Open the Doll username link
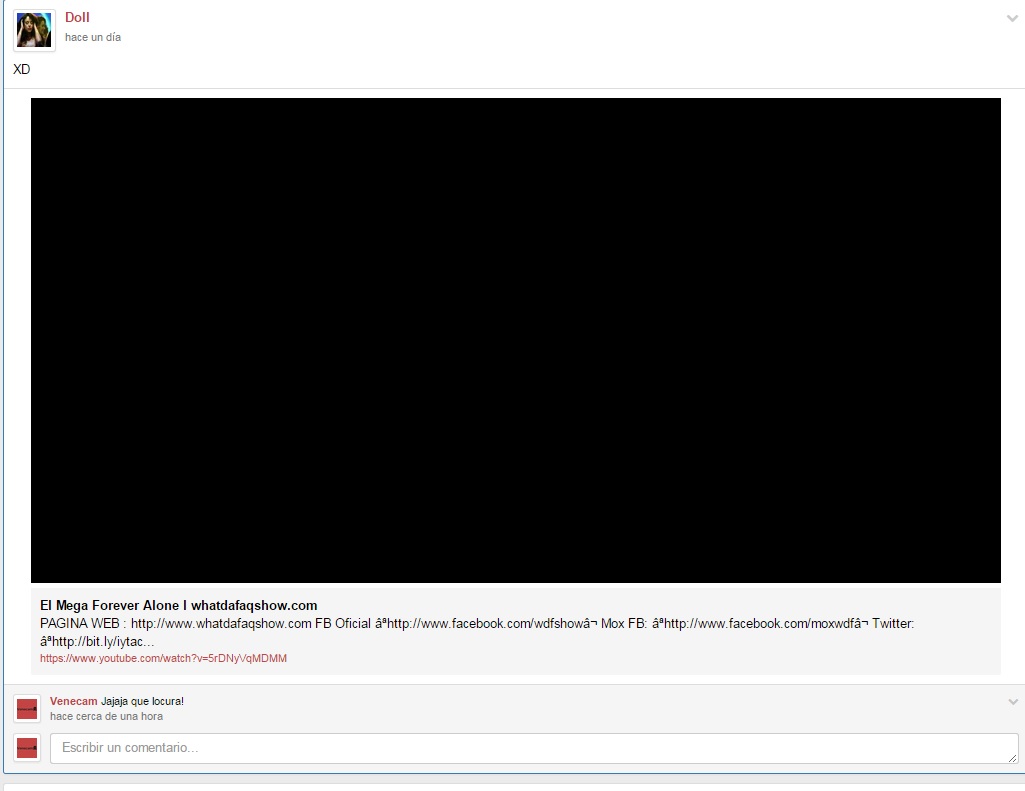The width and height of the screenshot is (1025, 791). (77, 18)
